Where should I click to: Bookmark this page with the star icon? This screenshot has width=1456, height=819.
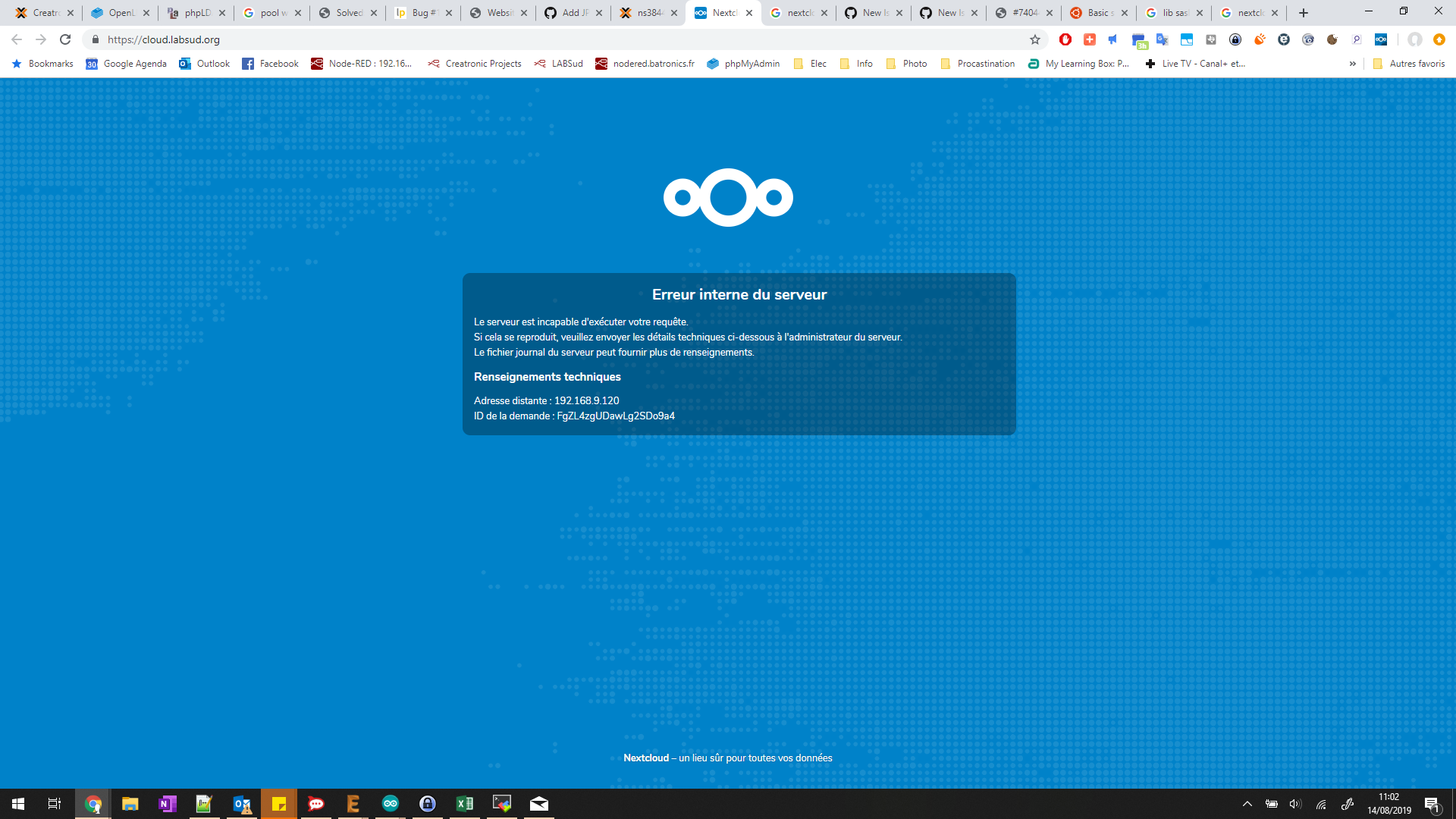click(x=1035, y=39)
